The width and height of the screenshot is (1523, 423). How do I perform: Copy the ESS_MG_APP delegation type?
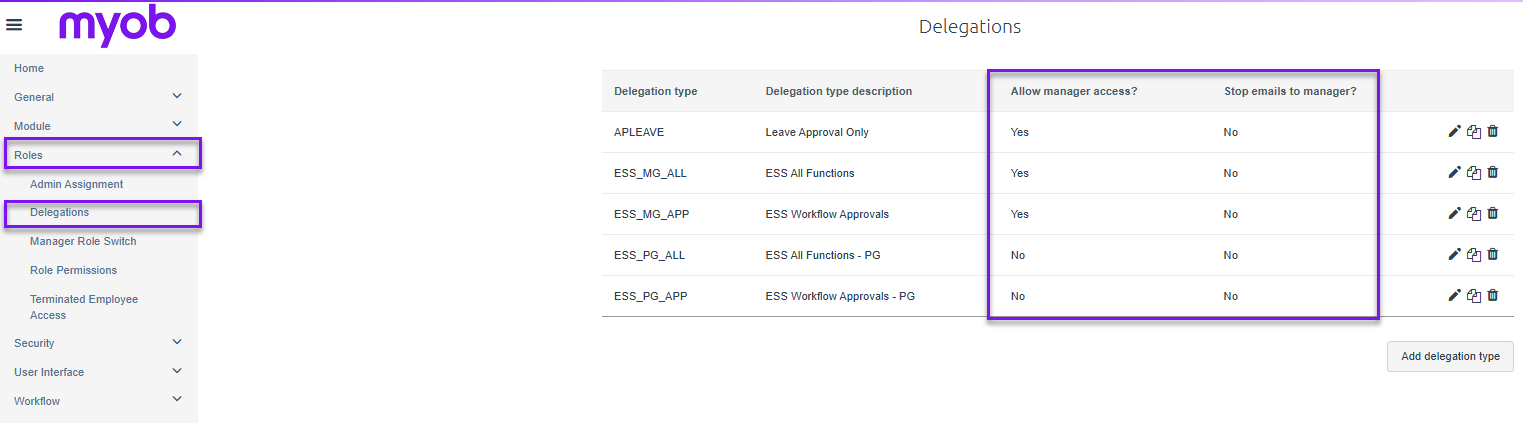coord(1474,213)
